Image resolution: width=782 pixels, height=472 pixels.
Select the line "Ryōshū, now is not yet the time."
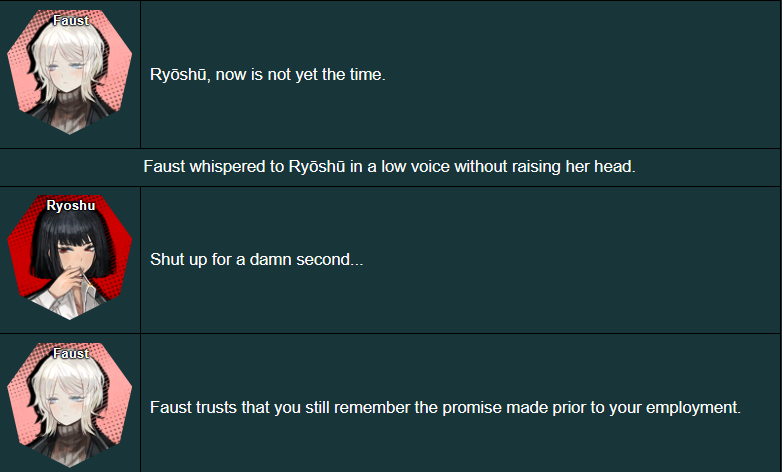coord(267,76)
